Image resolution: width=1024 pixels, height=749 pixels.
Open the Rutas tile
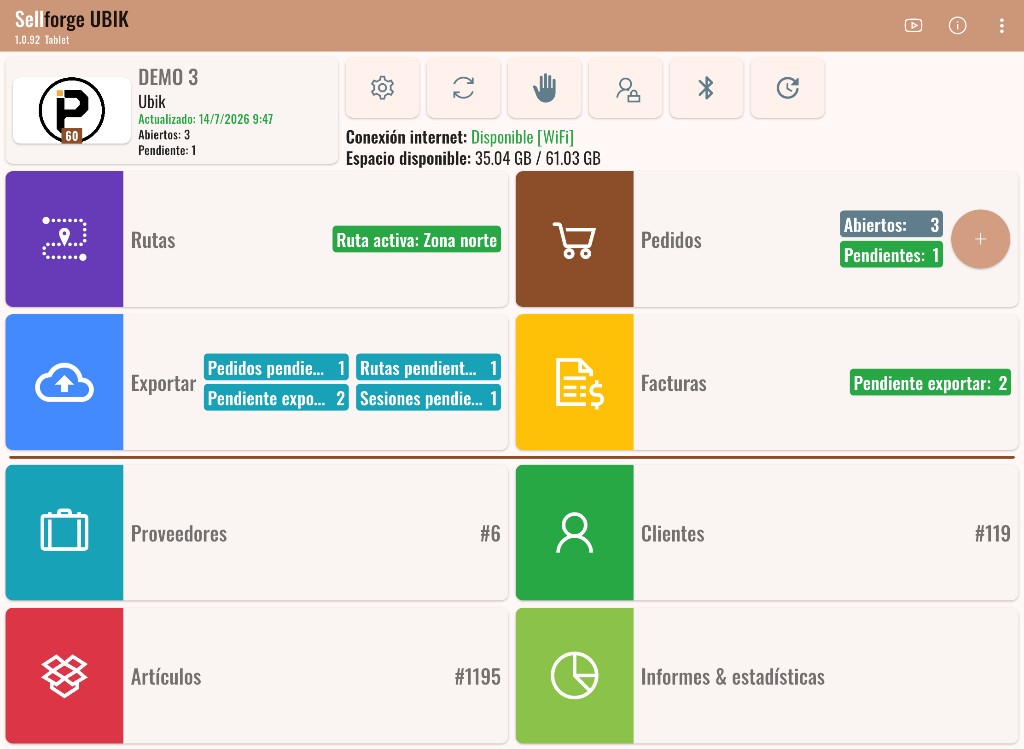pos(257,239)
